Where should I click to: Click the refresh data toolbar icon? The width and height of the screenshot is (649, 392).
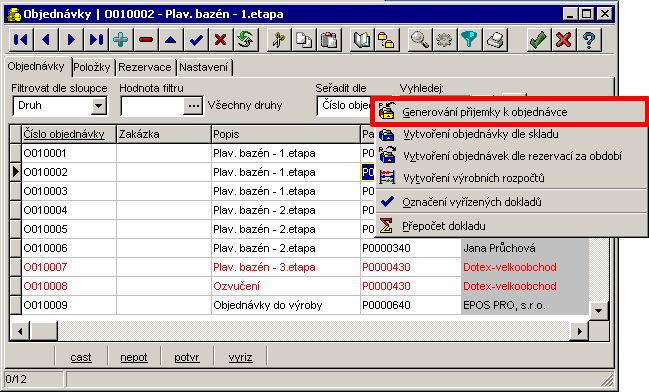pyautogui.click(x=245, y=40)
